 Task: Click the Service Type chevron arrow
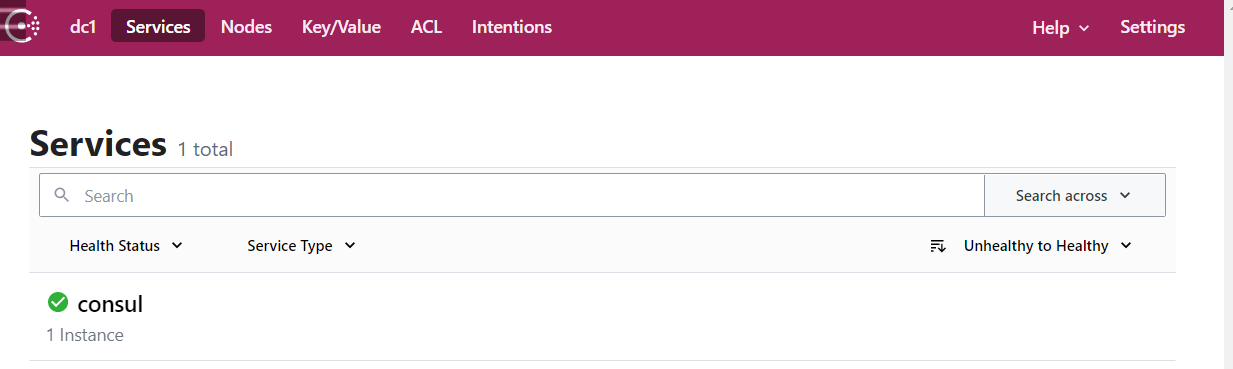point(350,245)
